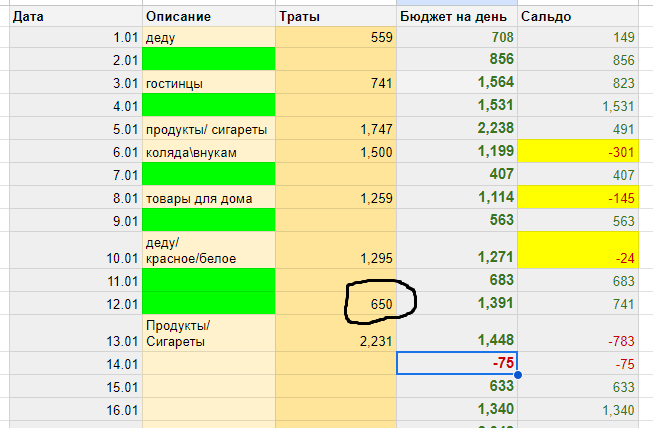
Task: Click the date cell 15.01
Action: (76, 386)
